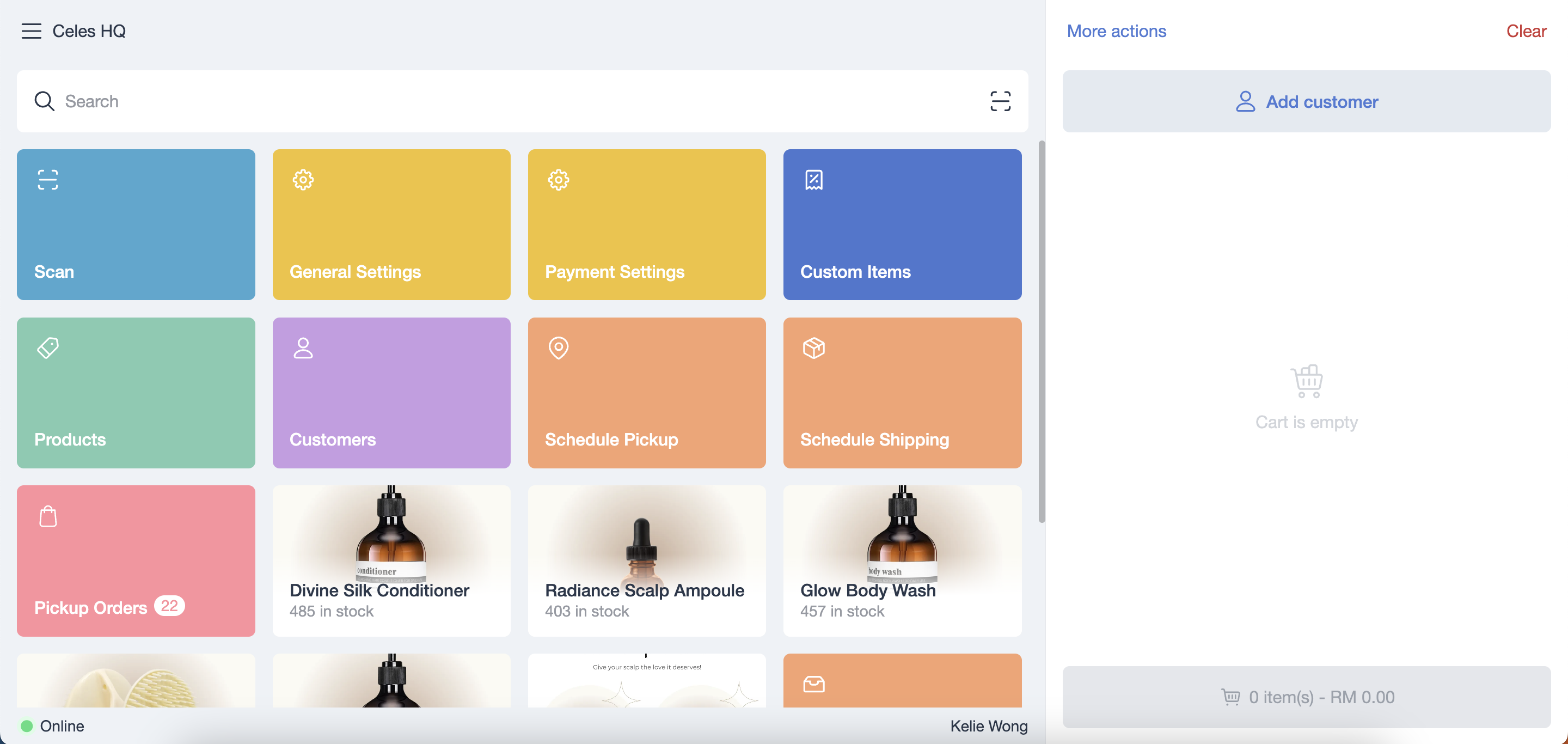The width and height of the screenshot is (1568, 744).
Task: Click the Add customer button
Action: 1306,101
